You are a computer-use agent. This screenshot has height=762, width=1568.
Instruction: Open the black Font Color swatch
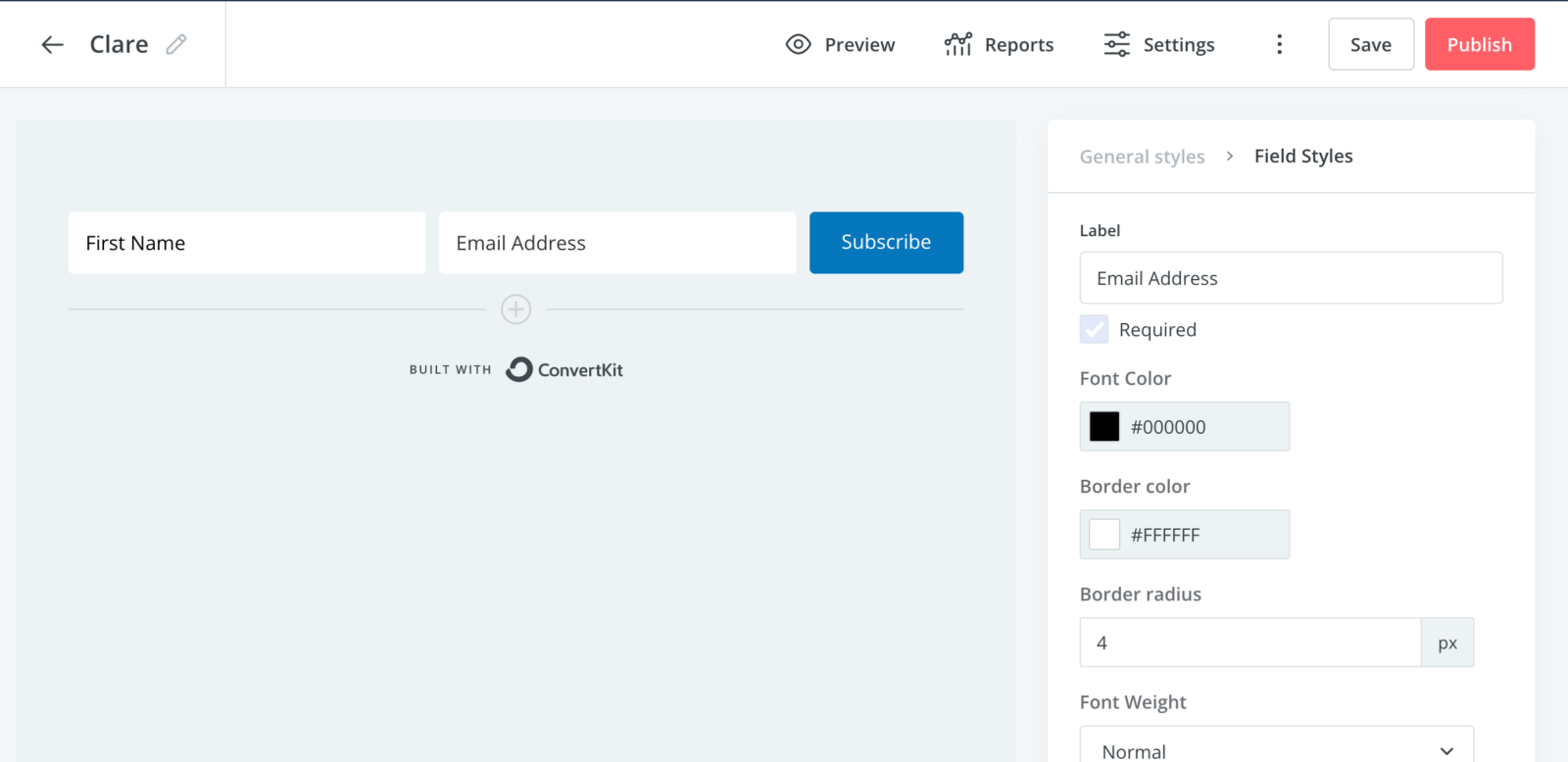(x=1104, y=426)
